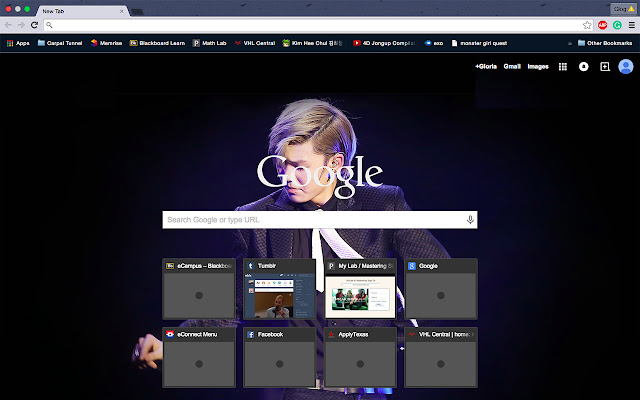Open the exo bookmark
Image resolution: width=640 pixels, height=400 pixels.
point(434,43)
